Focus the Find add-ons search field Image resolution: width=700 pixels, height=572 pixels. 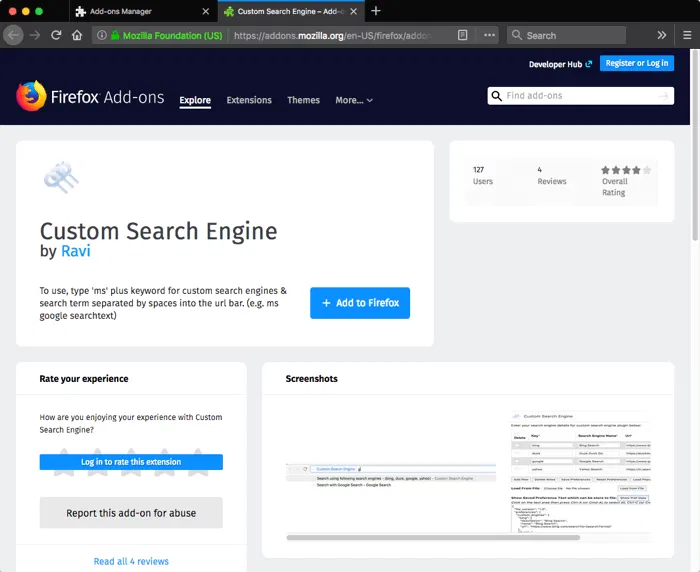[x=580, y=96]
